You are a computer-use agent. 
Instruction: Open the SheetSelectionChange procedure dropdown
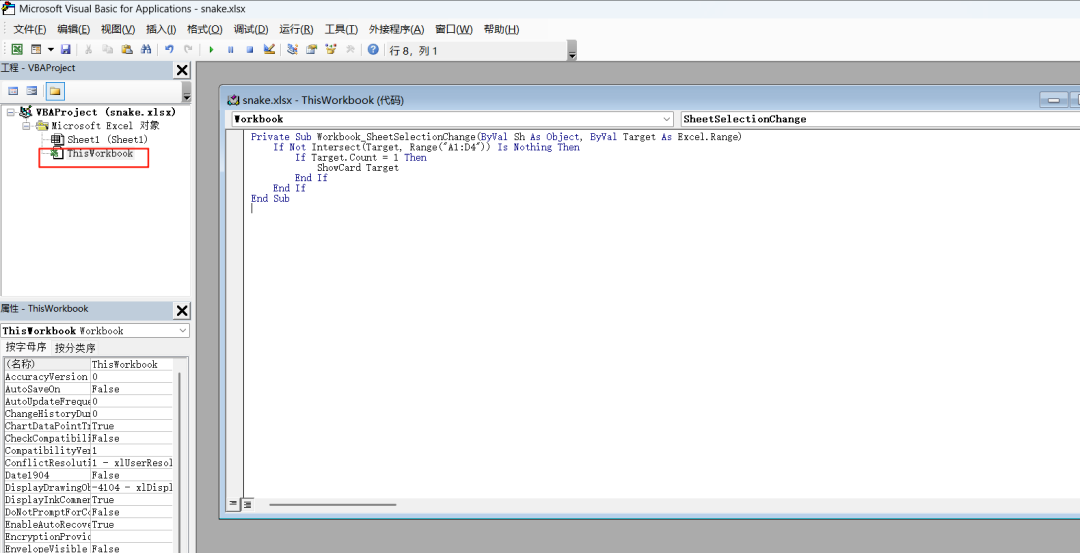880,119
